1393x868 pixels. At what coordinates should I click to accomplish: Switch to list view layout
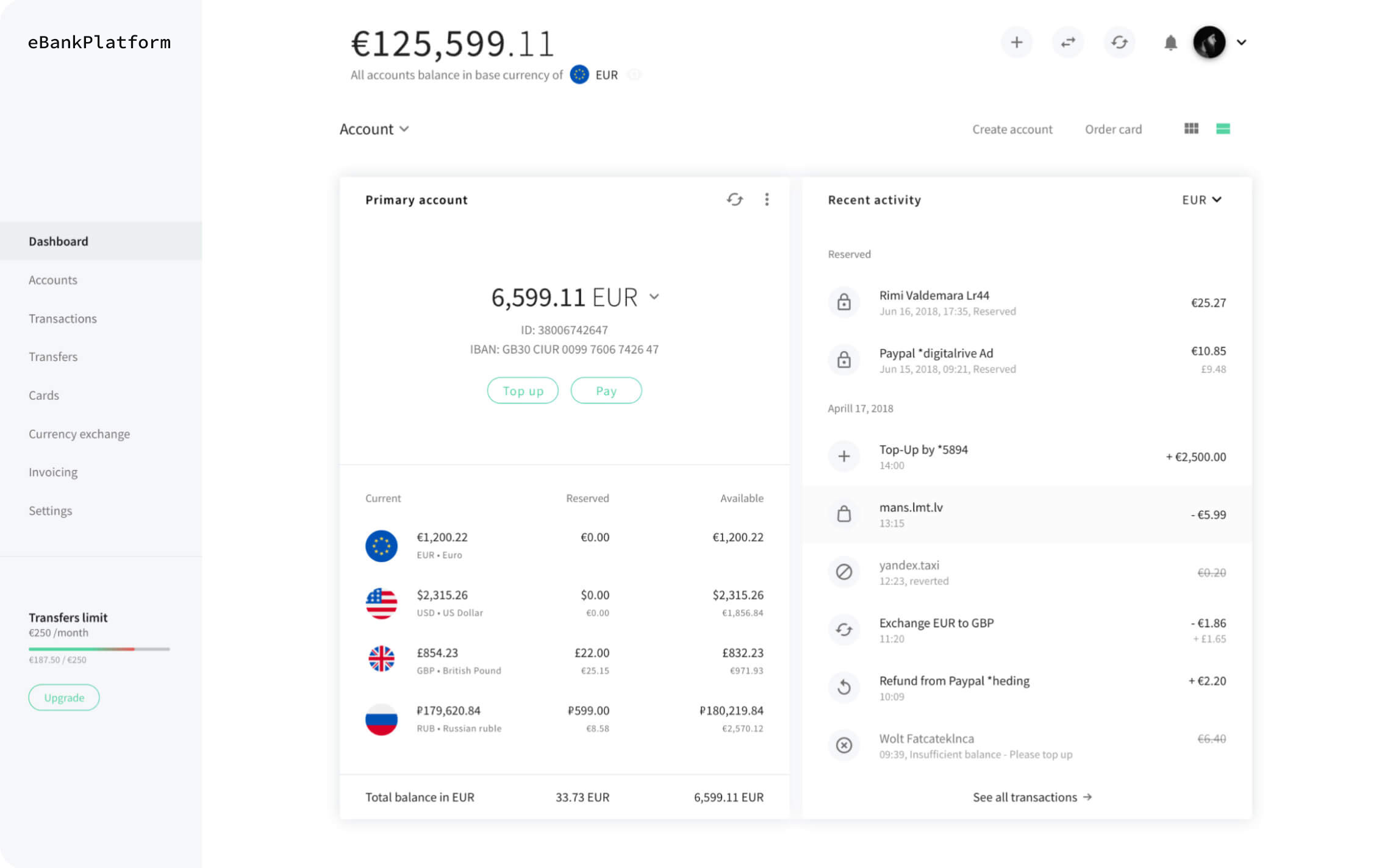[1223, 129]
